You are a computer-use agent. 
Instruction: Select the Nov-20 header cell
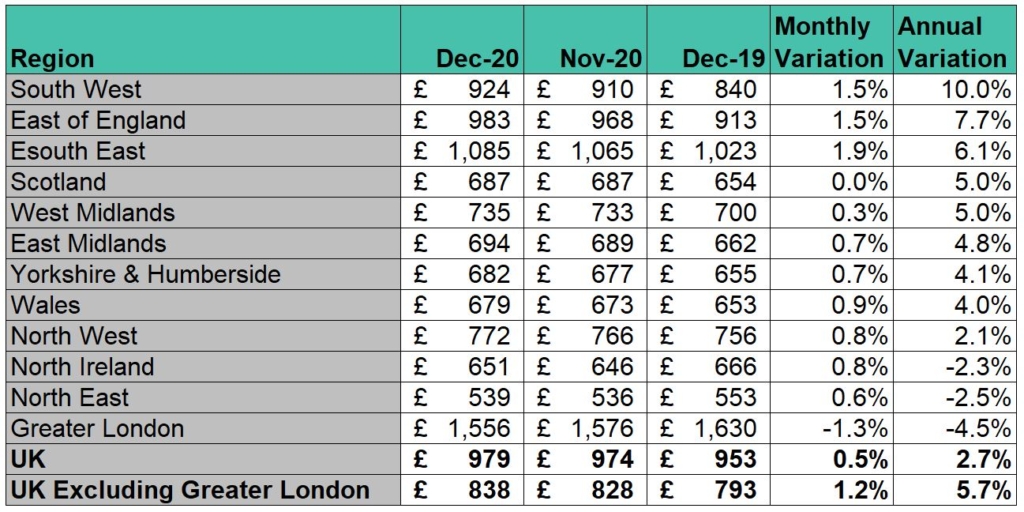click(586, 40)
